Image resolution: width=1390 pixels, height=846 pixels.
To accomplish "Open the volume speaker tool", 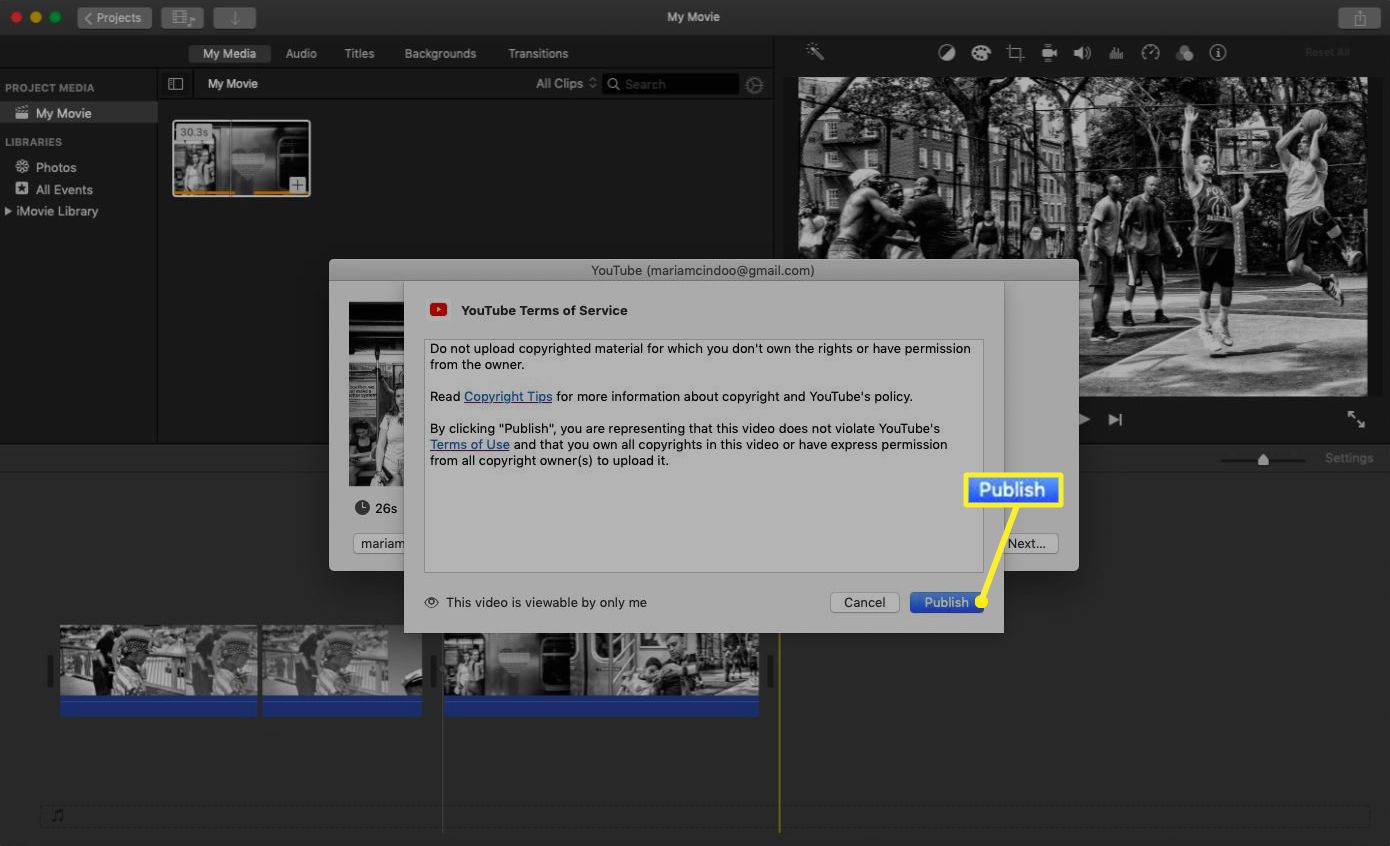I will tap(1082, 53).
